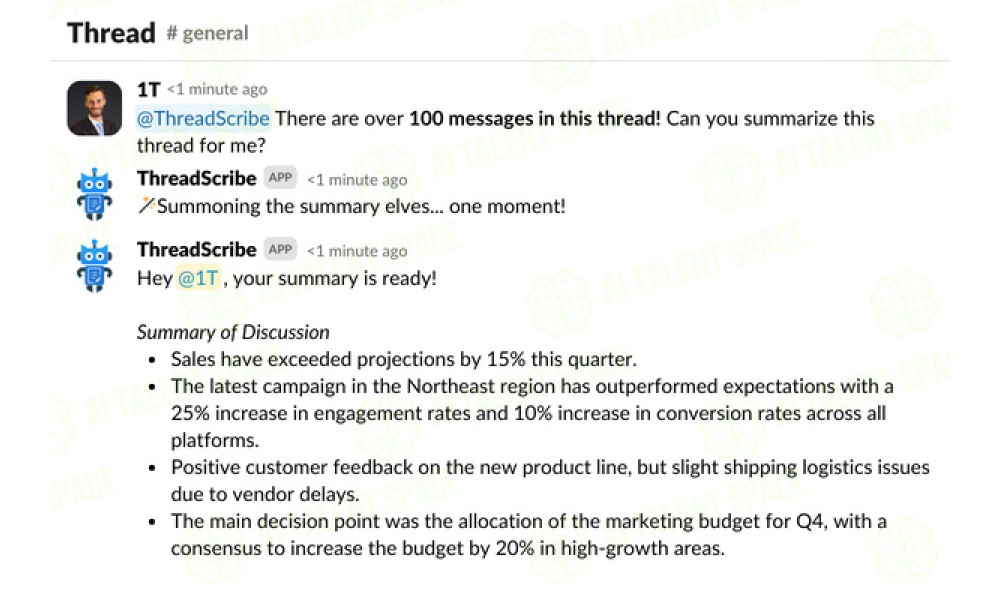Open the second ThreadScribe robot avatar
The image size is (1000, 600).
94,266
